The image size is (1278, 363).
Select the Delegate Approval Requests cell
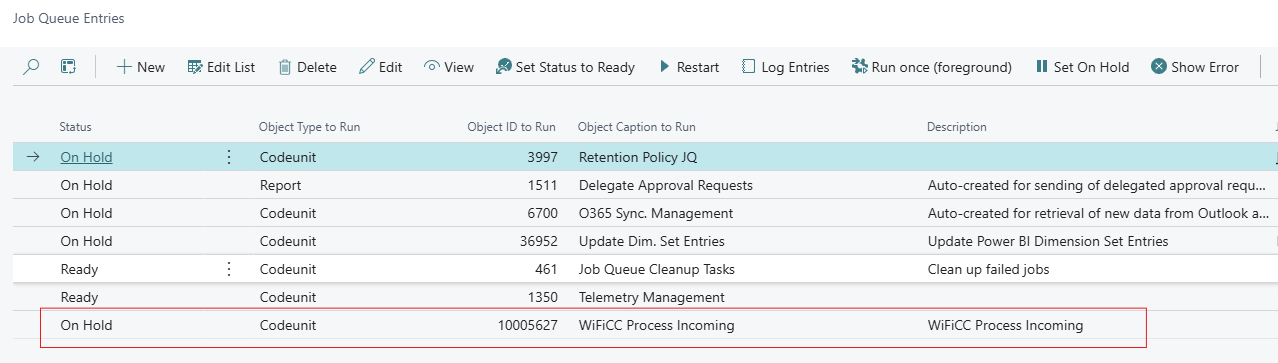pos(666,185)
